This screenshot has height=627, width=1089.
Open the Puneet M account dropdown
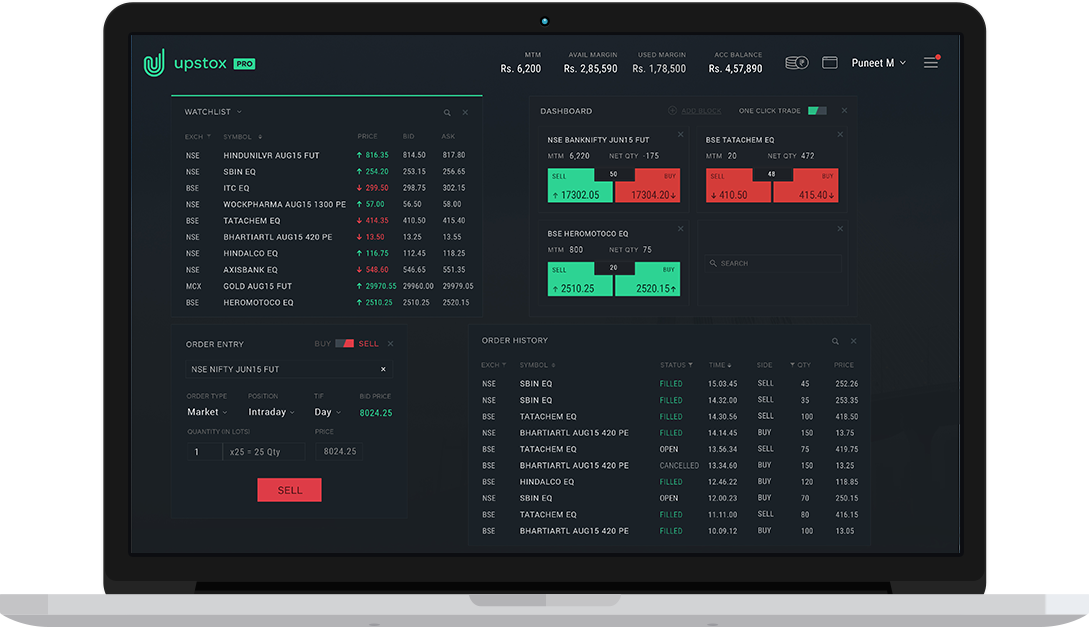coord(879,63)
